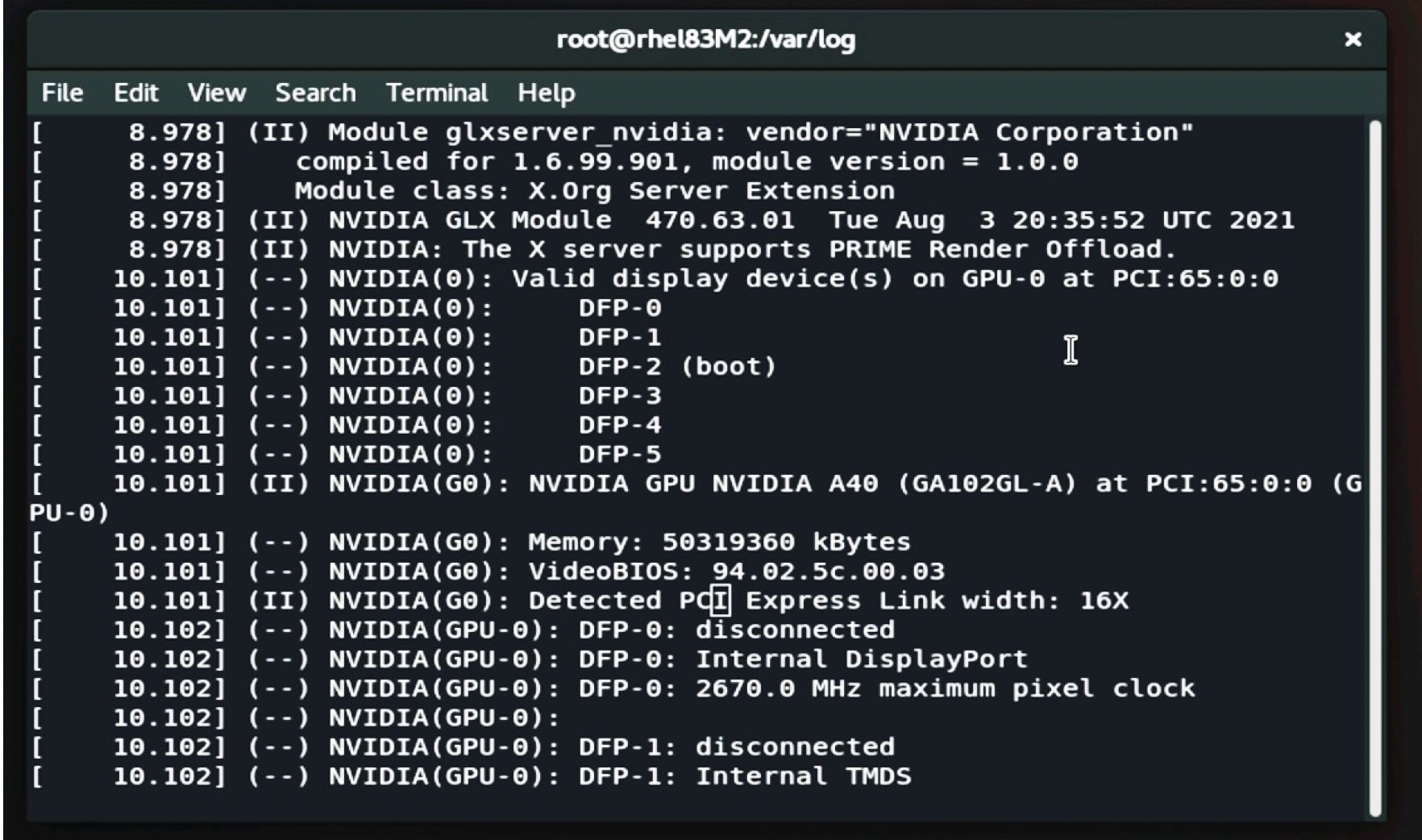Close the terminal window with the X
1422x840 pixels.
(1353, 40)
